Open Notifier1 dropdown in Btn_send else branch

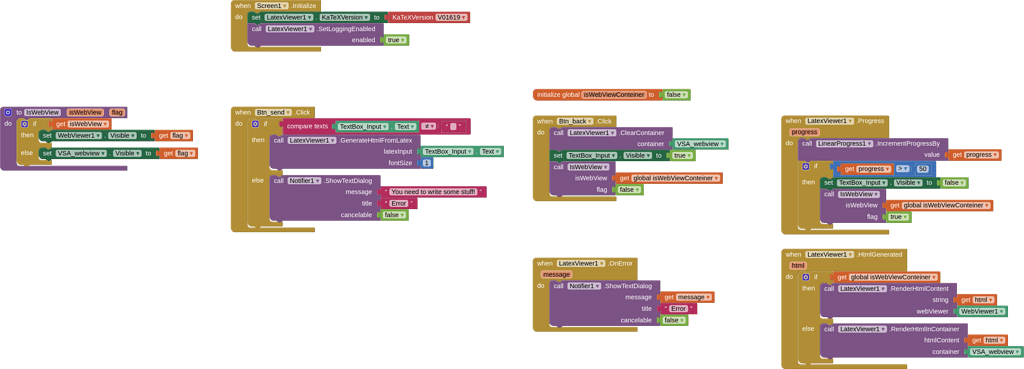click(x=305, y=180)
